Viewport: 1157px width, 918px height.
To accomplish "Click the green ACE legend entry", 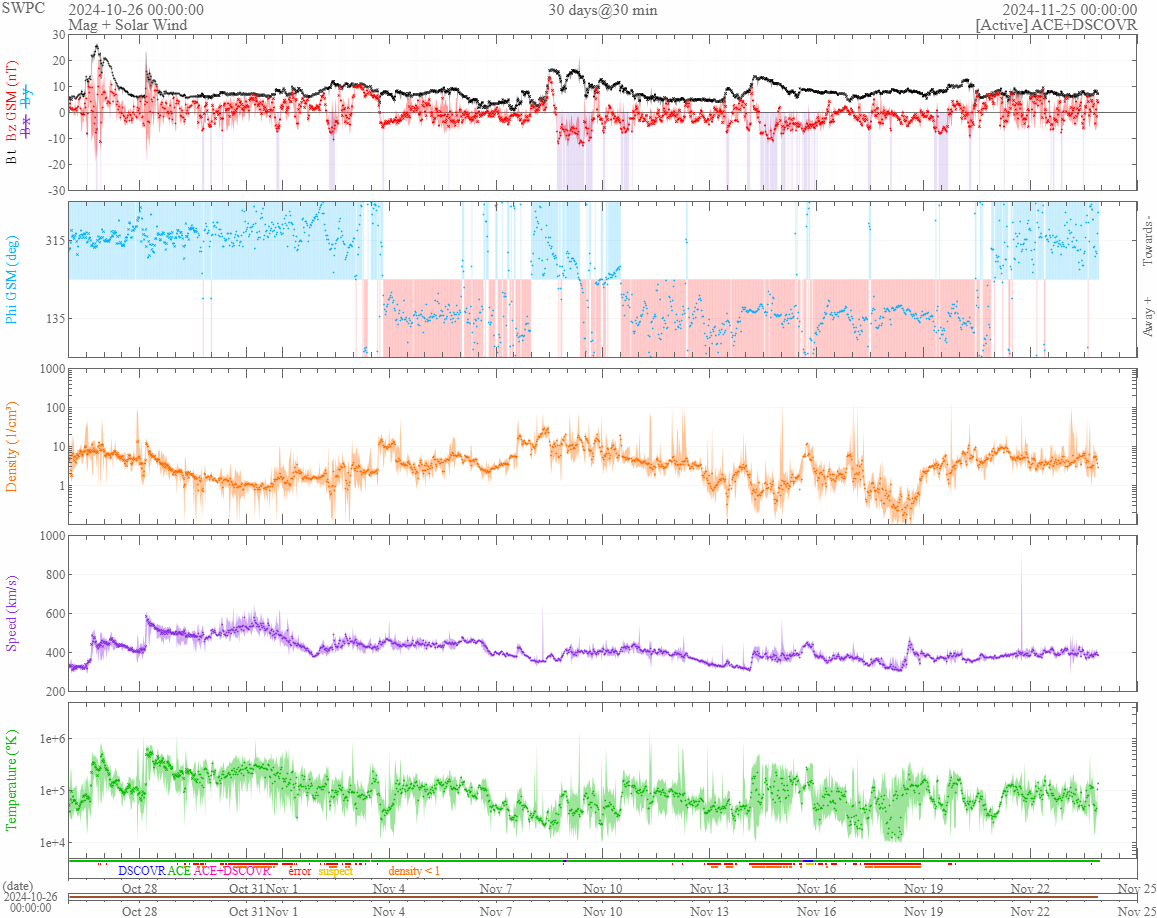I will 179,871.
